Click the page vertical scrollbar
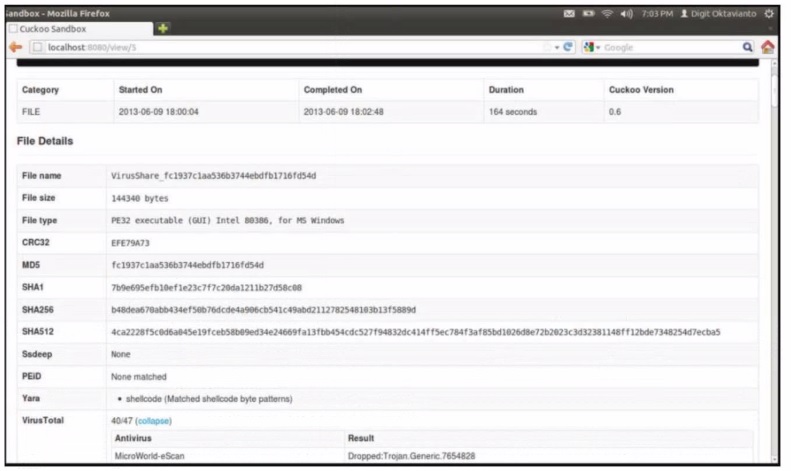This screenshot has width=791, height=471. (775, 250)
